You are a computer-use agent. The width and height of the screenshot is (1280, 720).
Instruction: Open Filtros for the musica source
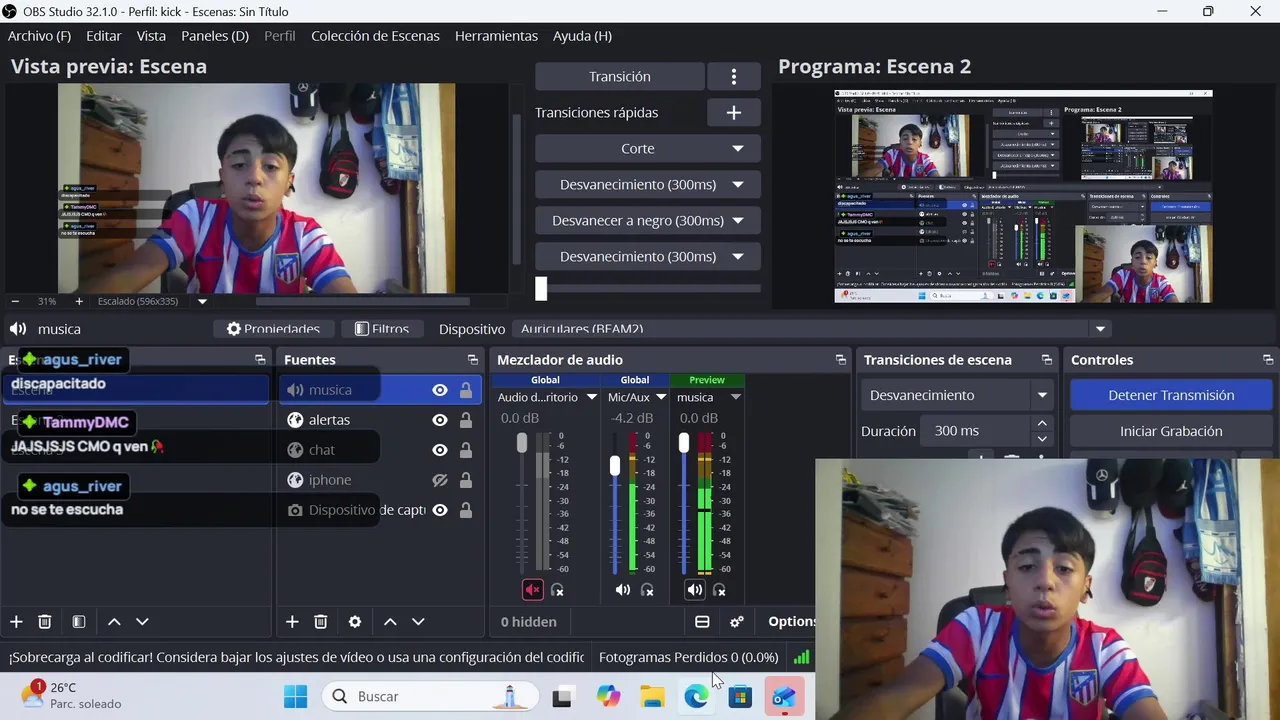coord(382,329)
